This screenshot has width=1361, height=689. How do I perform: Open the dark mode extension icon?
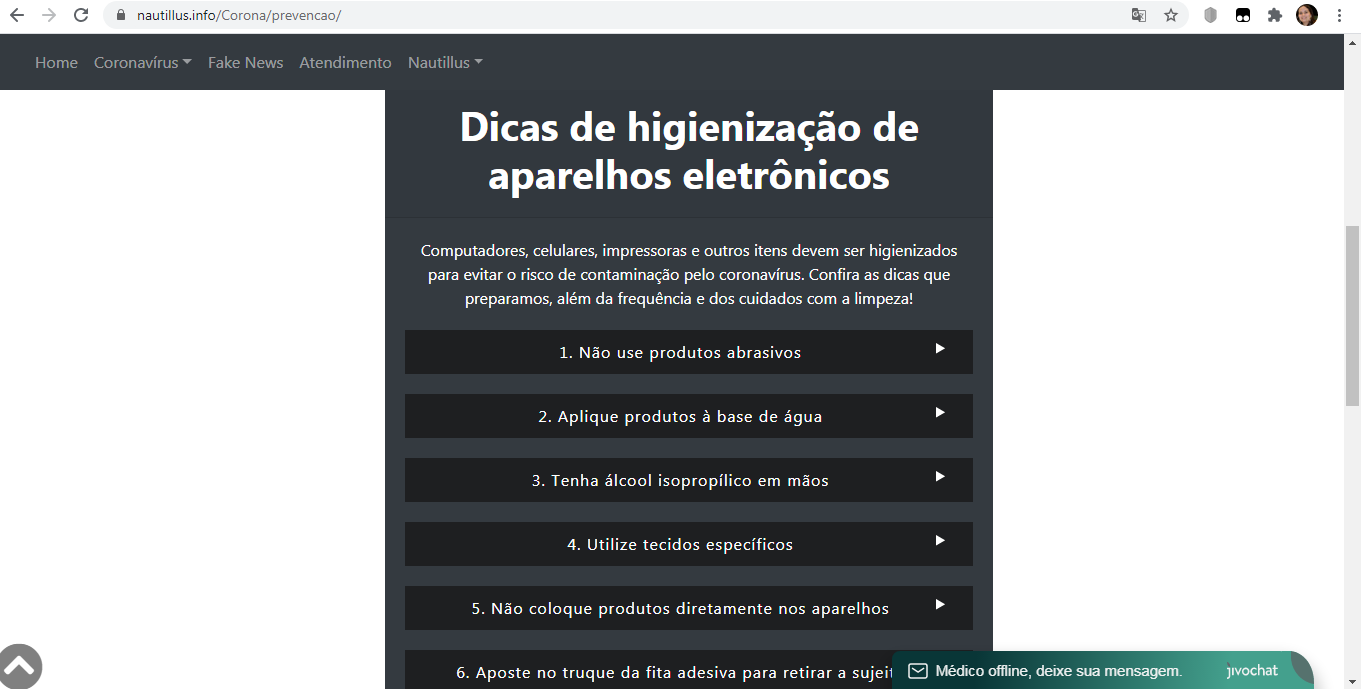coord(1242,16)
